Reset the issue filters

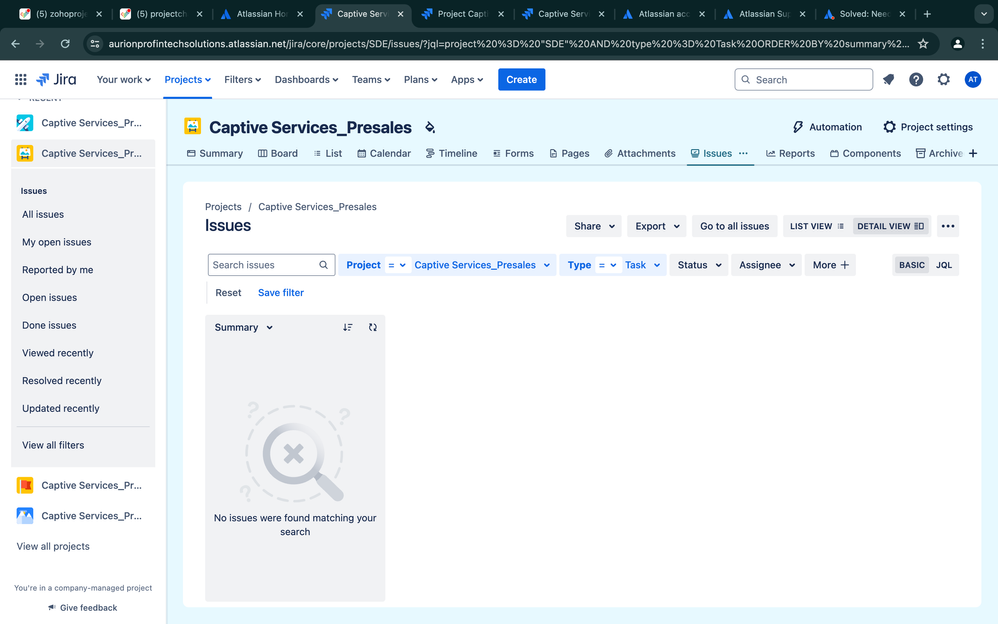(x=228, y=293)
